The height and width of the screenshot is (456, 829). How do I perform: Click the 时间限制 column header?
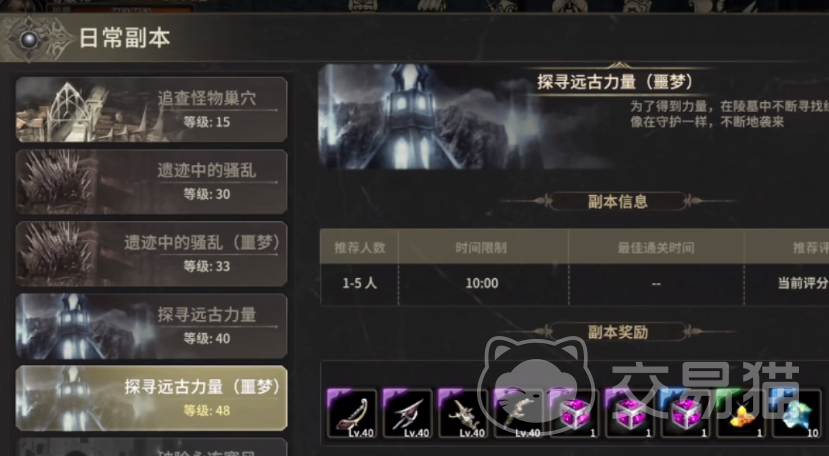(482, 248)
